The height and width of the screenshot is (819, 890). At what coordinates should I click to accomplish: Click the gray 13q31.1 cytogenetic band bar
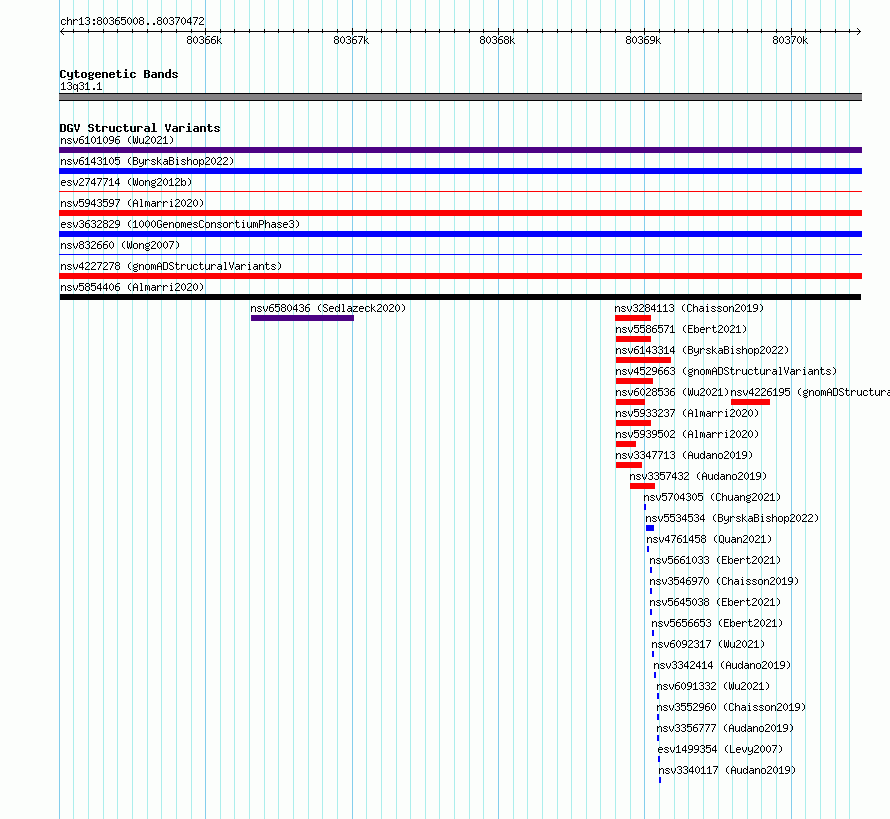point(460,97)
